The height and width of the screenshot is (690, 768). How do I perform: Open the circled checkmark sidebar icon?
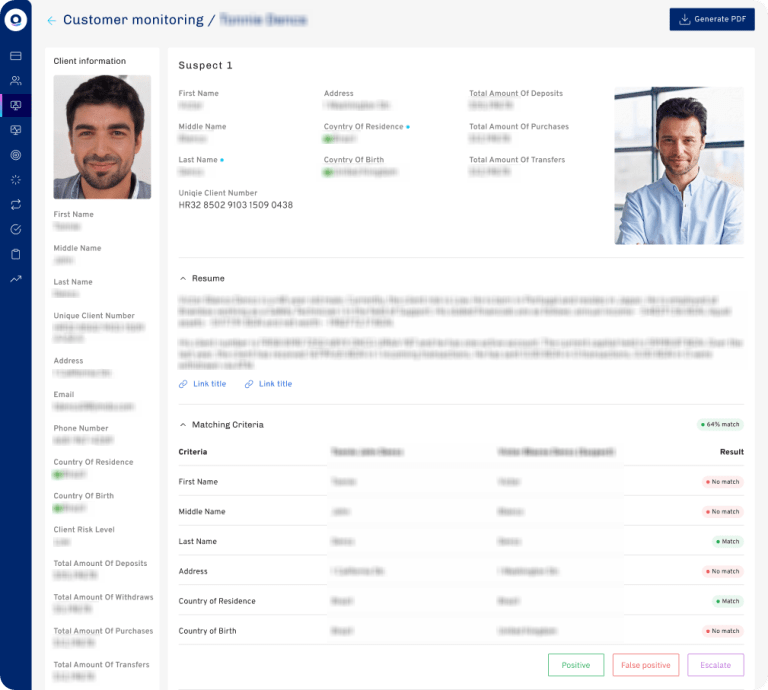16,229
